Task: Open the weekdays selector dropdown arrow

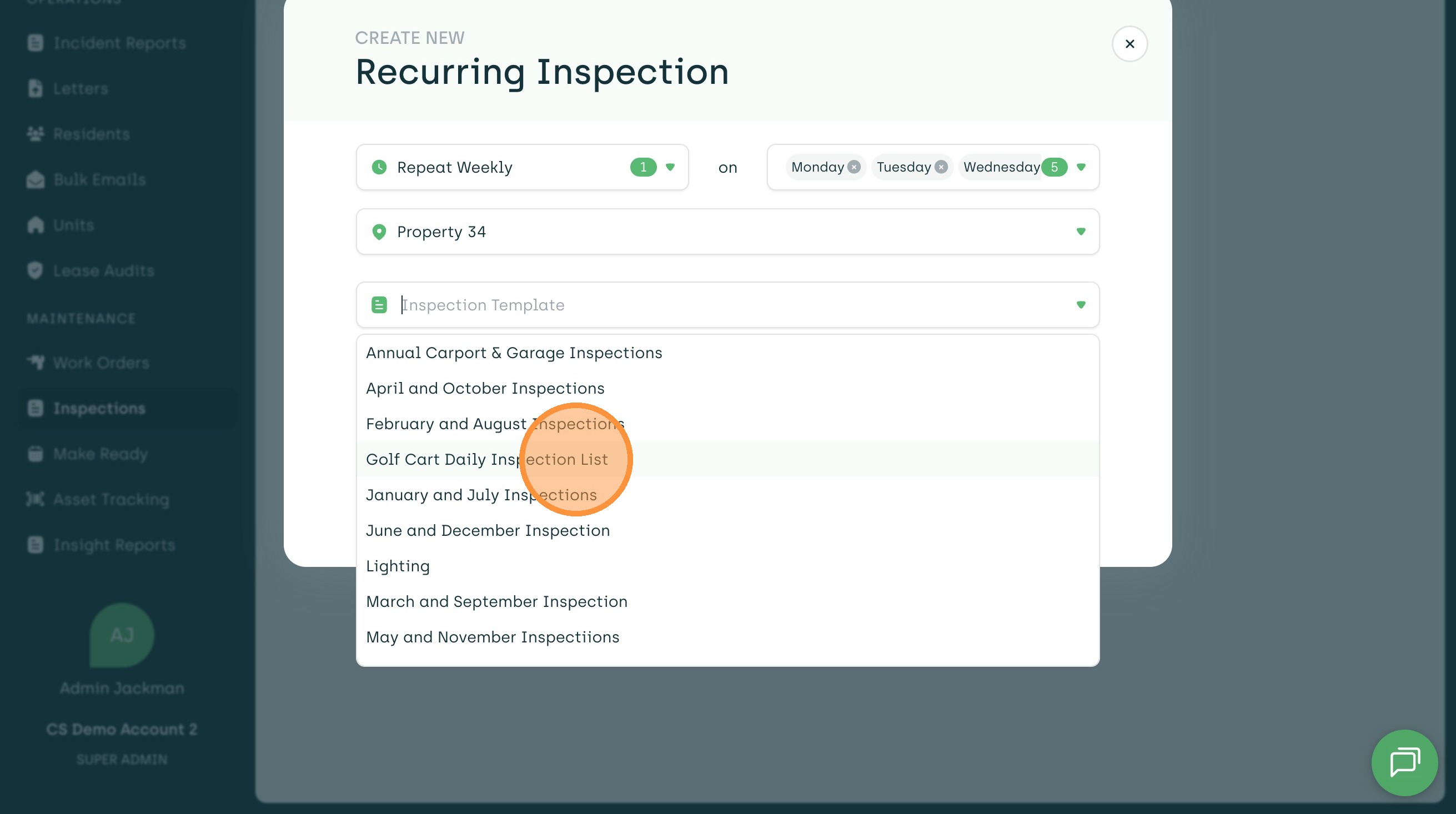Action: [1081, 167]
